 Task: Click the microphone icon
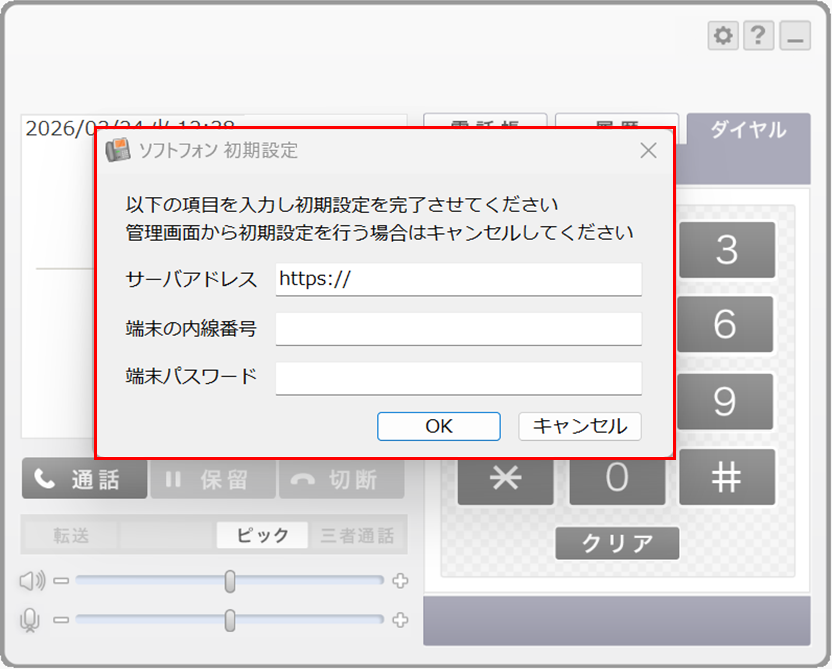point(31,620)
